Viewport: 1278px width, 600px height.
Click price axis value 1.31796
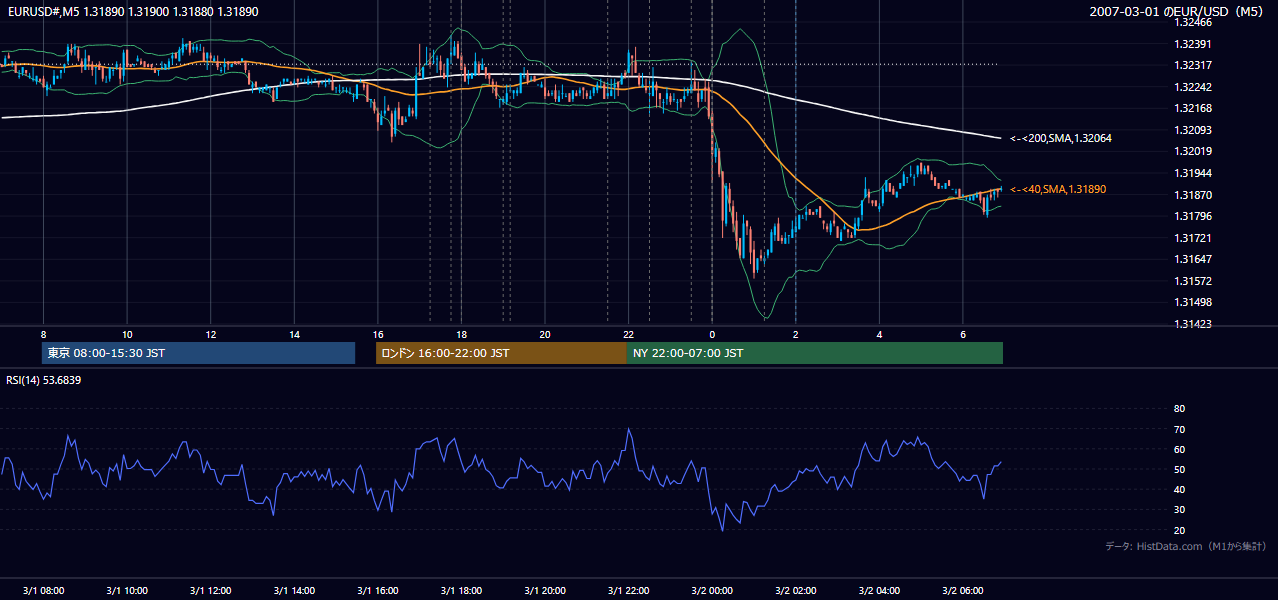coord(1193,216)
